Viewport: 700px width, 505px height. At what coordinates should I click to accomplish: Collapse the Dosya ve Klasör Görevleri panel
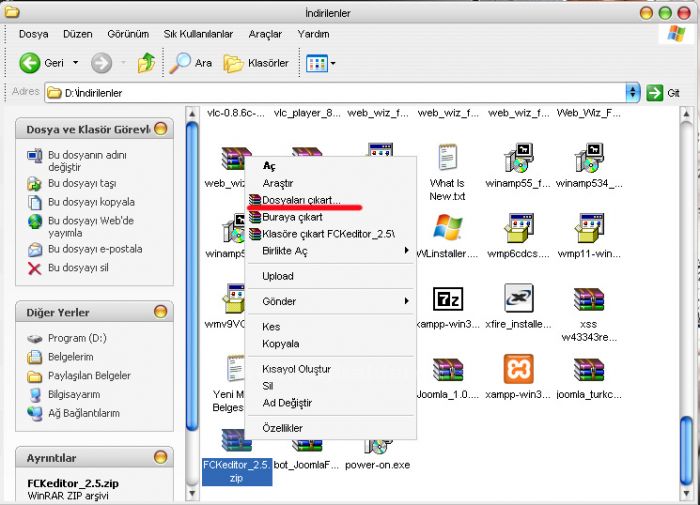(x=161, y=129)
